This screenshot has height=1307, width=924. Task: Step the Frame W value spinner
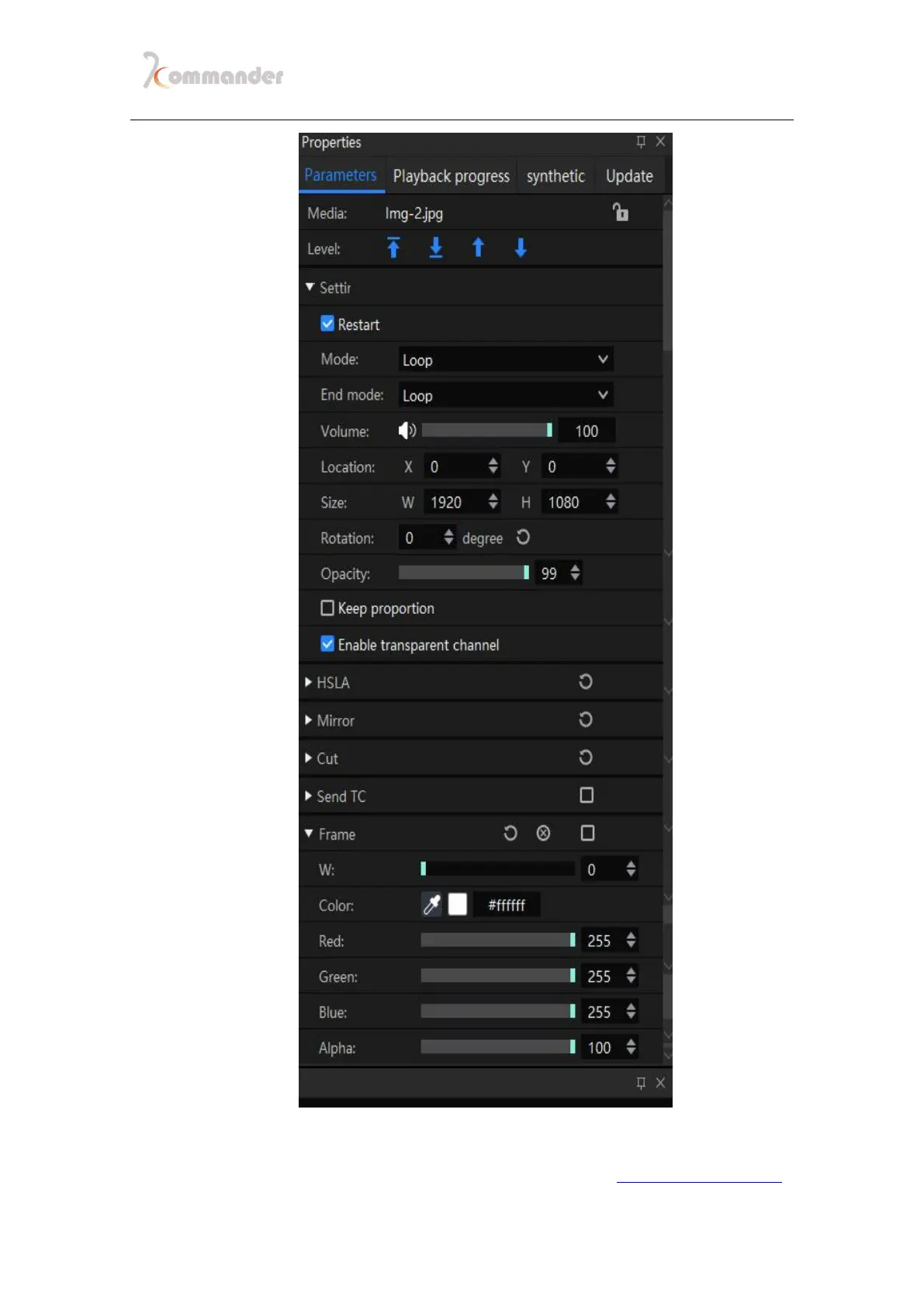[631, 868]
